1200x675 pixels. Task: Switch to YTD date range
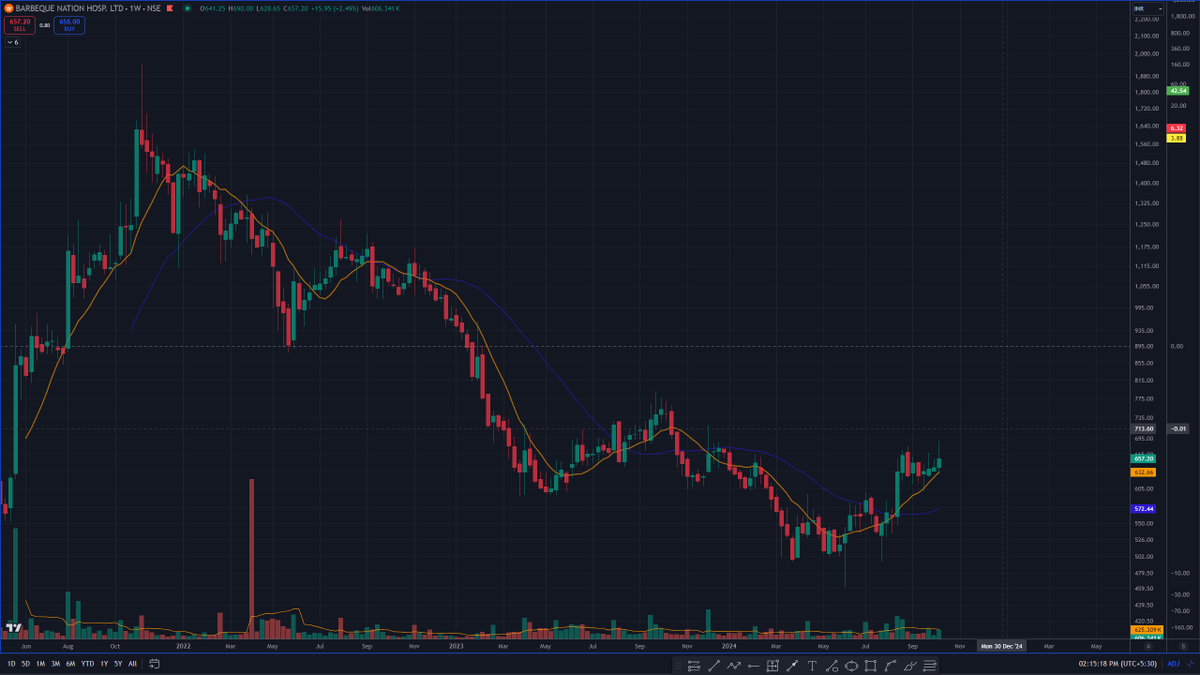pyautogui.click(x=87, y=663)
